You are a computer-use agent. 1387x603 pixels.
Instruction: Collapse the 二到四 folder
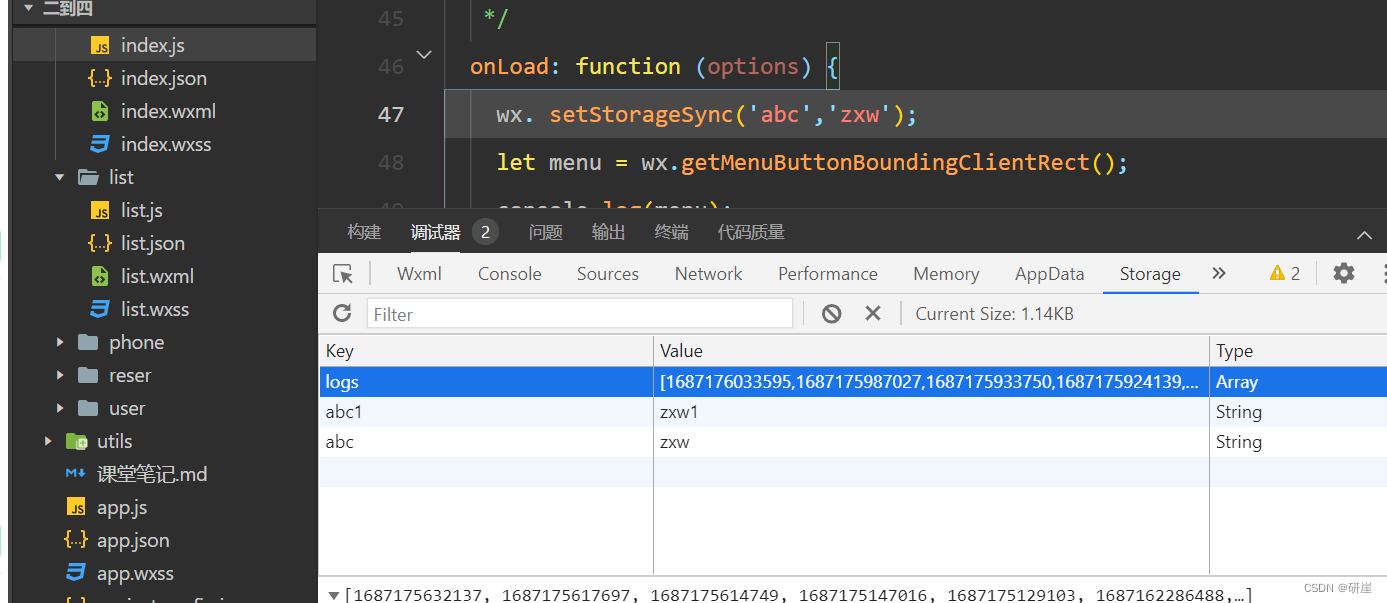coord(28,8)
